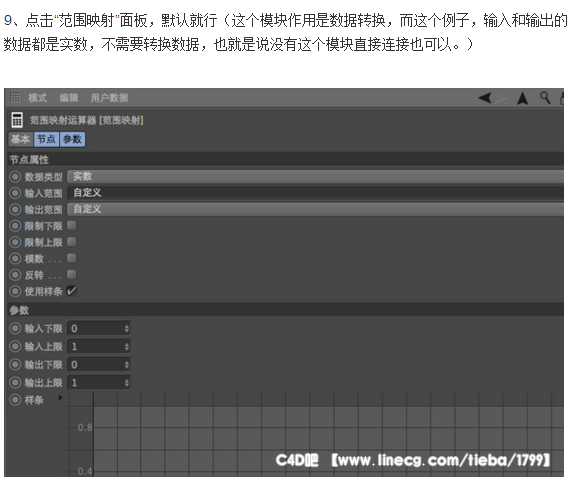The width and height of the screenshot is (576, 477).
Task: Open the 用户数据 menu
Action: click(x=109, y=98)
